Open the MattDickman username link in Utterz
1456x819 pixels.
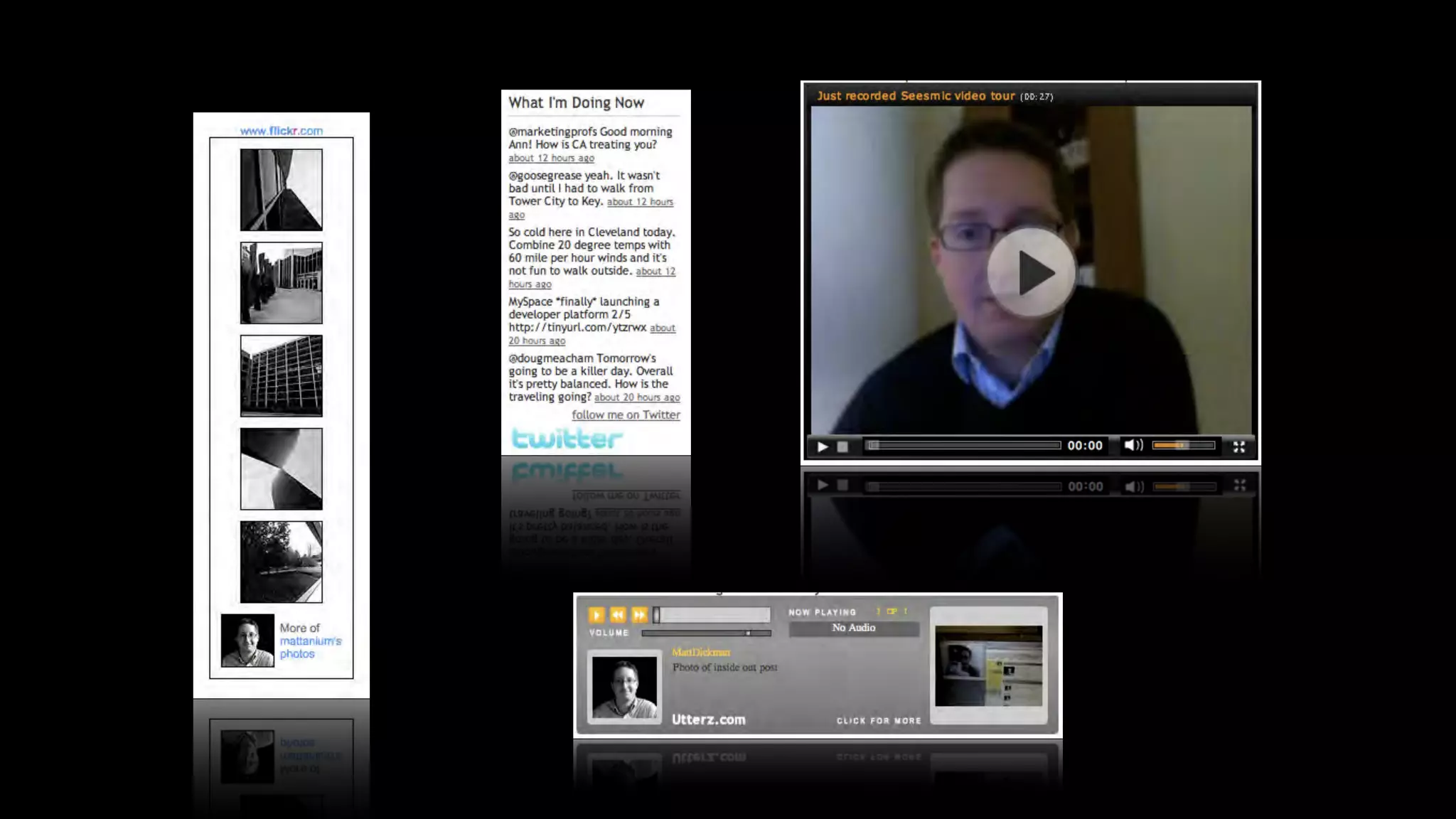[700, 652]
